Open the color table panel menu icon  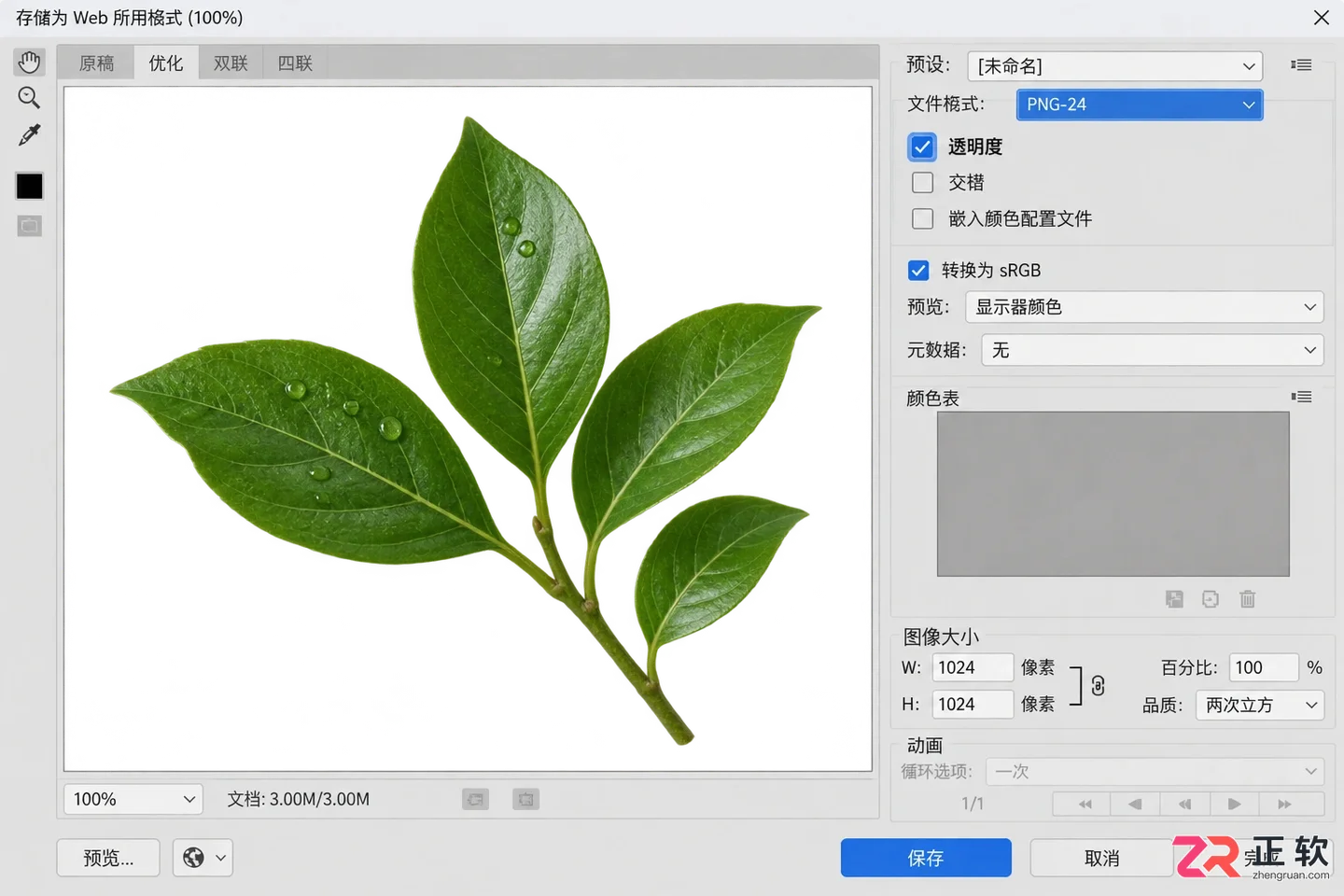1301,398
